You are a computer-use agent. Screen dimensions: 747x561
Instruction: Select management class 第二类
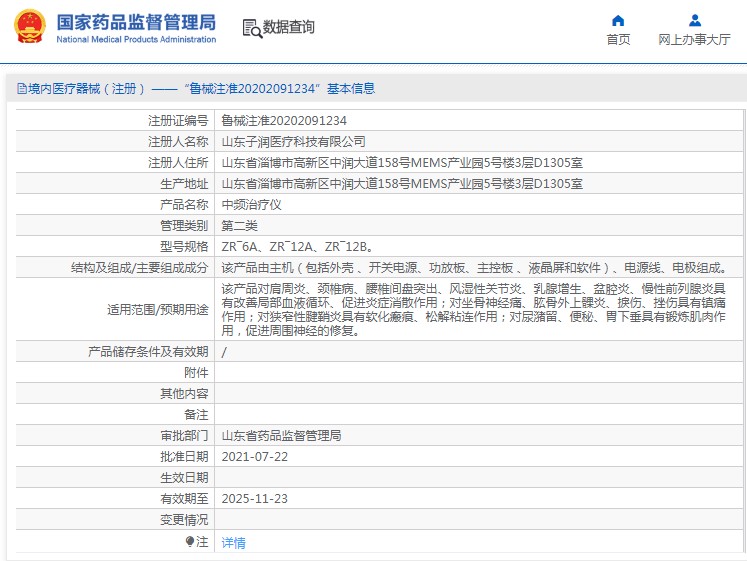(240, 226)
